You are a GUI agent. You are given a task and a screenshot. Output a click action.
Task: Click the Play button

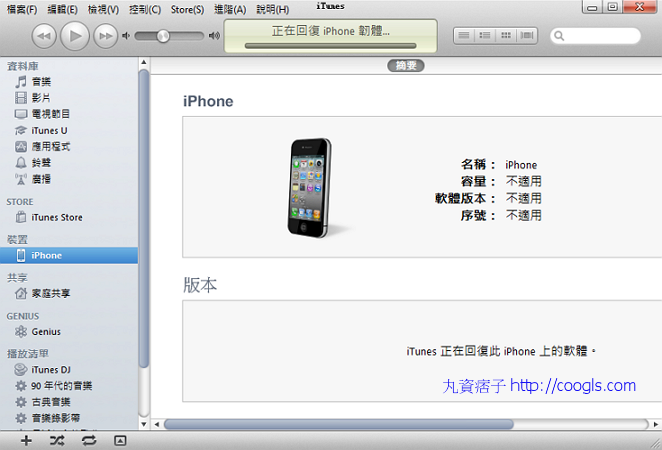(75, 36)
